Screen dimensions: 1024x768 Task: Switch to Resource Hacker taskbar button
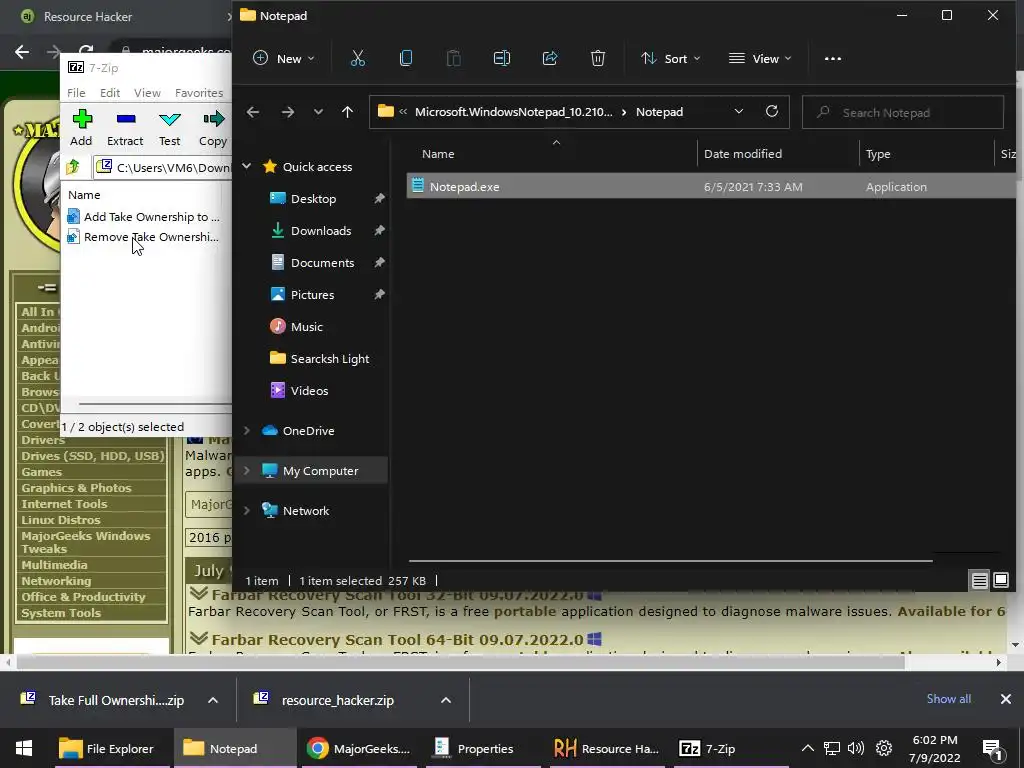pyautogui.click(x=607, y=748)
